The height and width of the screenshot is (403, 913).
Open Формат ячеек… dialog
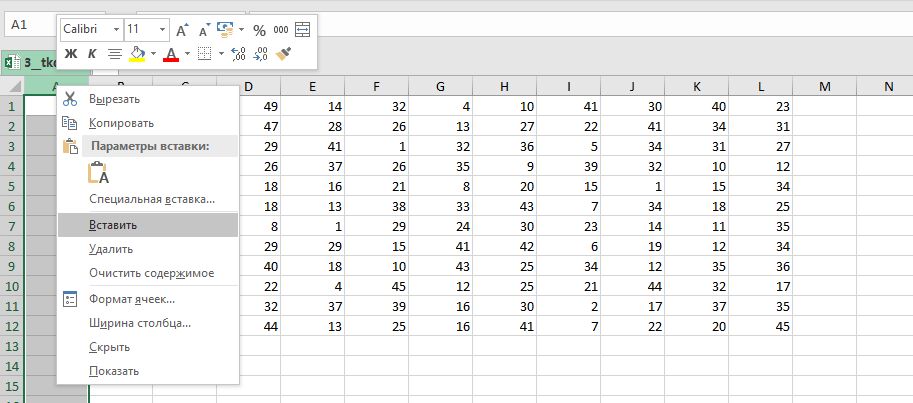click(131, 299)
